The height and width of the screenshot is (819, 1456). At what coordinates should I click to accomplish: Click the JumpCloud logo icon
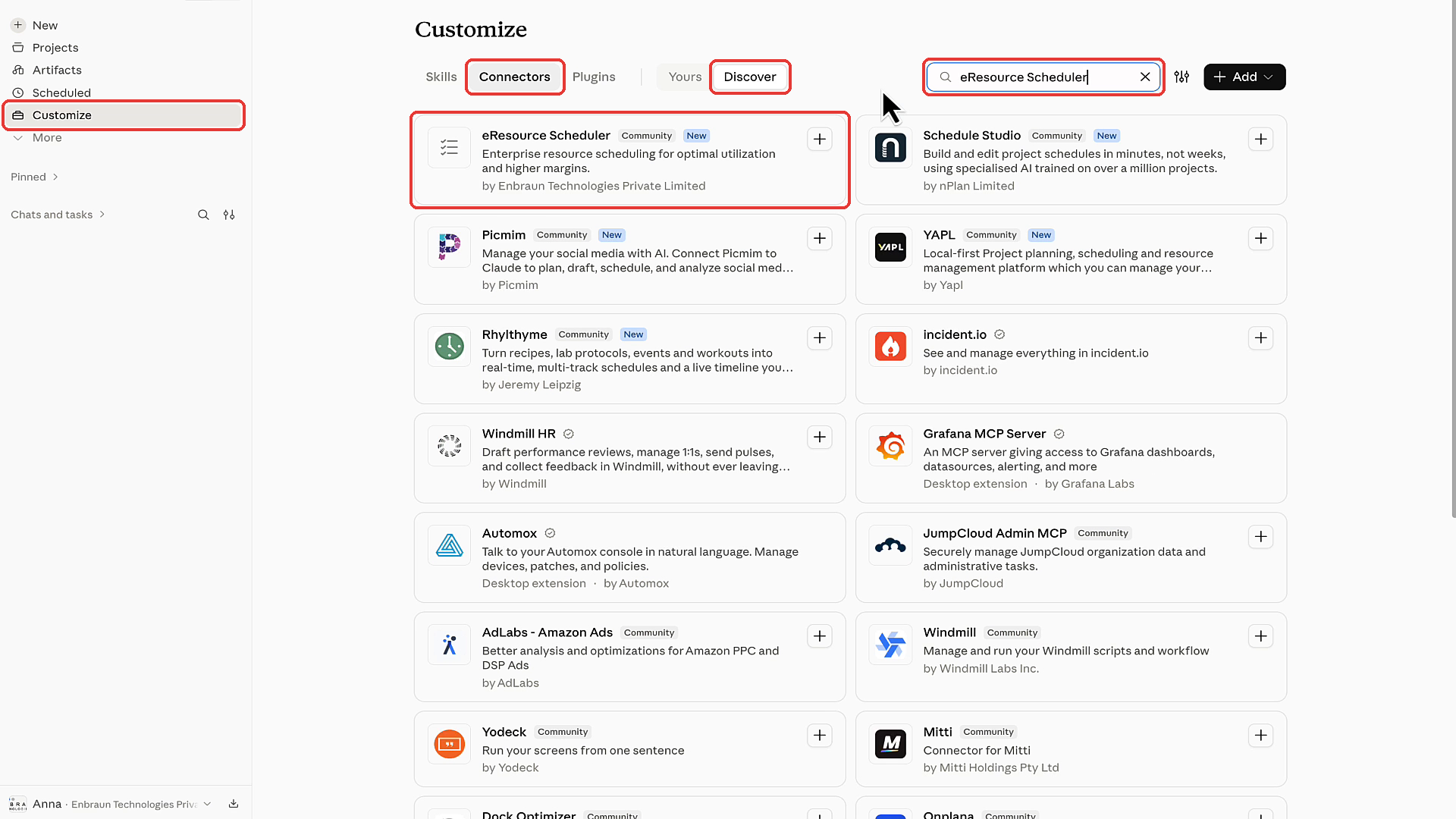(890, 544)
